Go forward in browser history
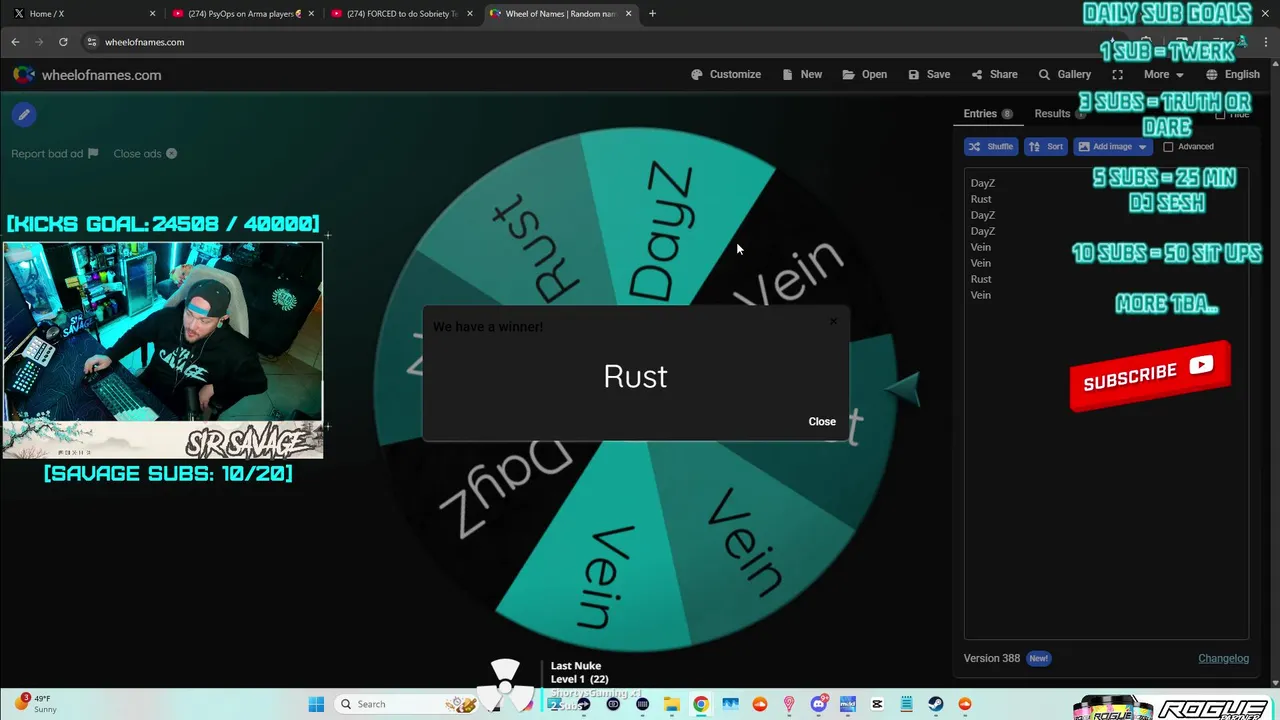 coord(39,42)
